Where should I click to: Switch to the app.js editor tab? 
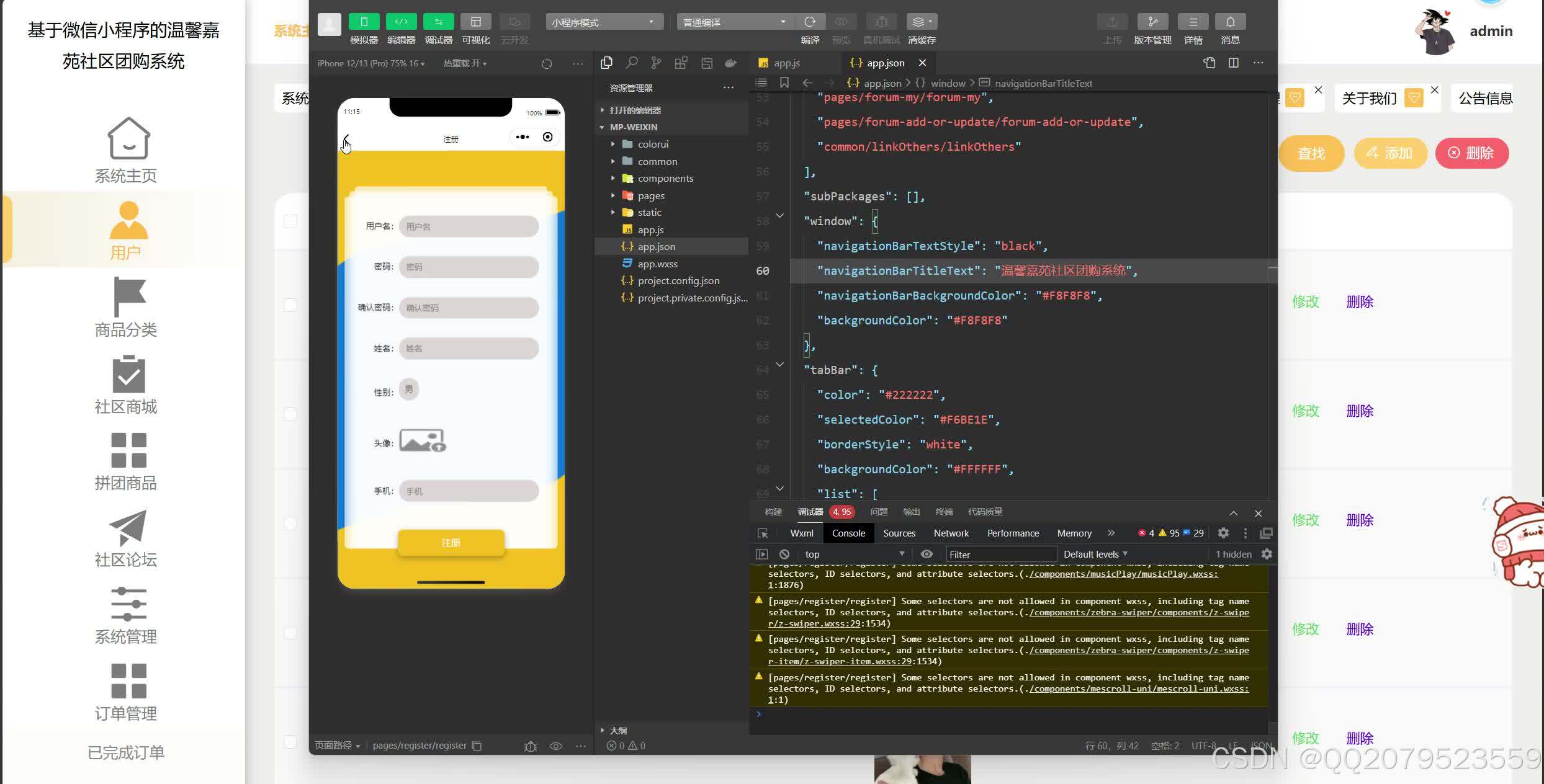pyautogui.click(x=786, y=63)
